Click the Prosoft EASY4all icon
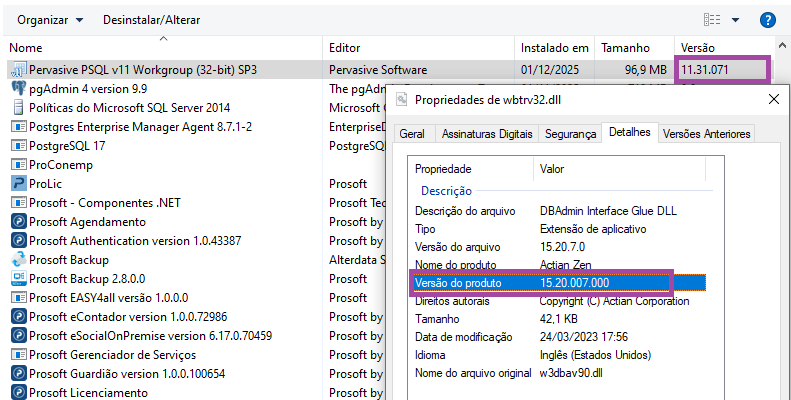 [x=19, y=298]
